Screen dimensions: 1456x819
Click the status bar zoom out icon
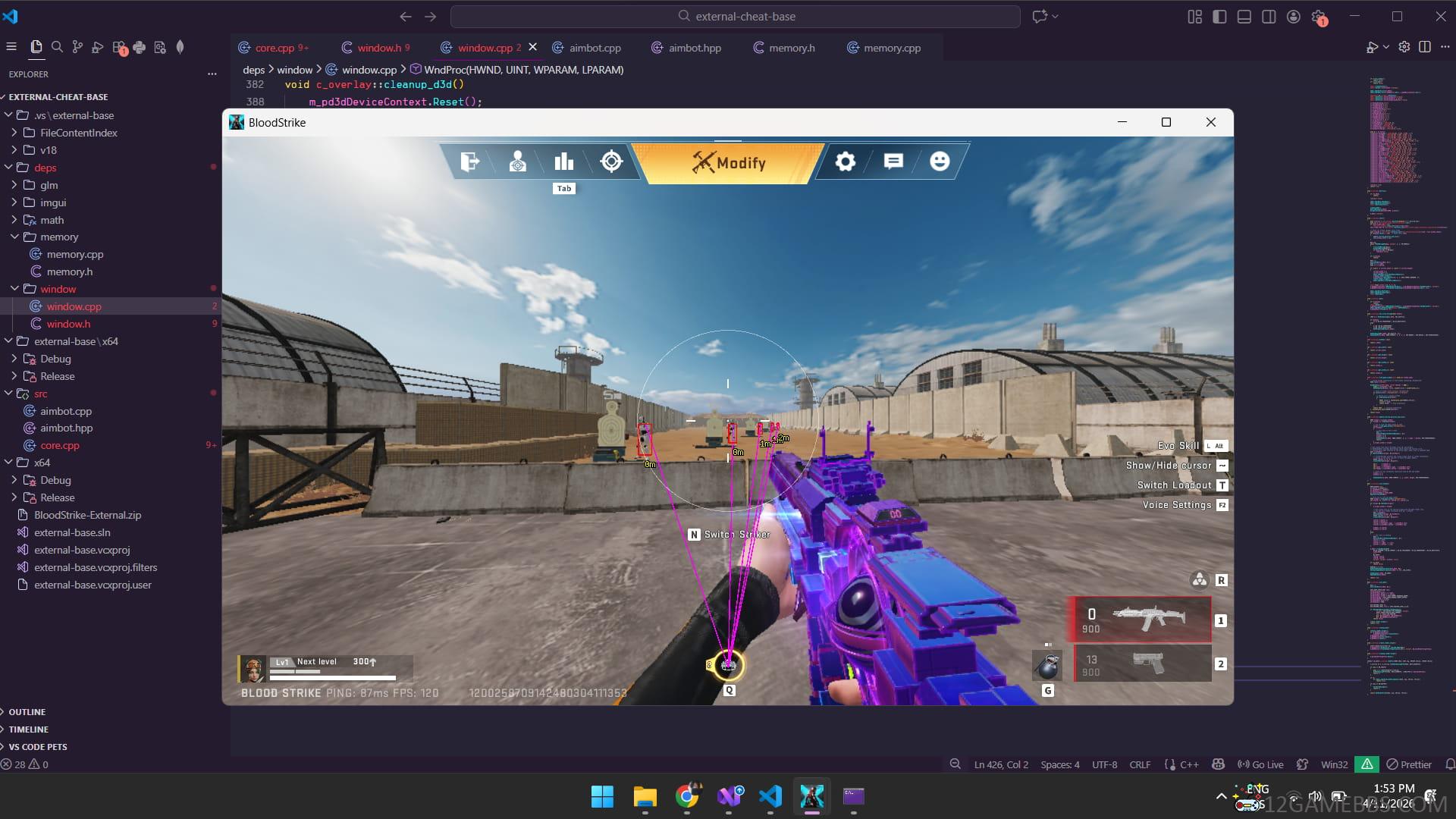(x=955, y=764)
